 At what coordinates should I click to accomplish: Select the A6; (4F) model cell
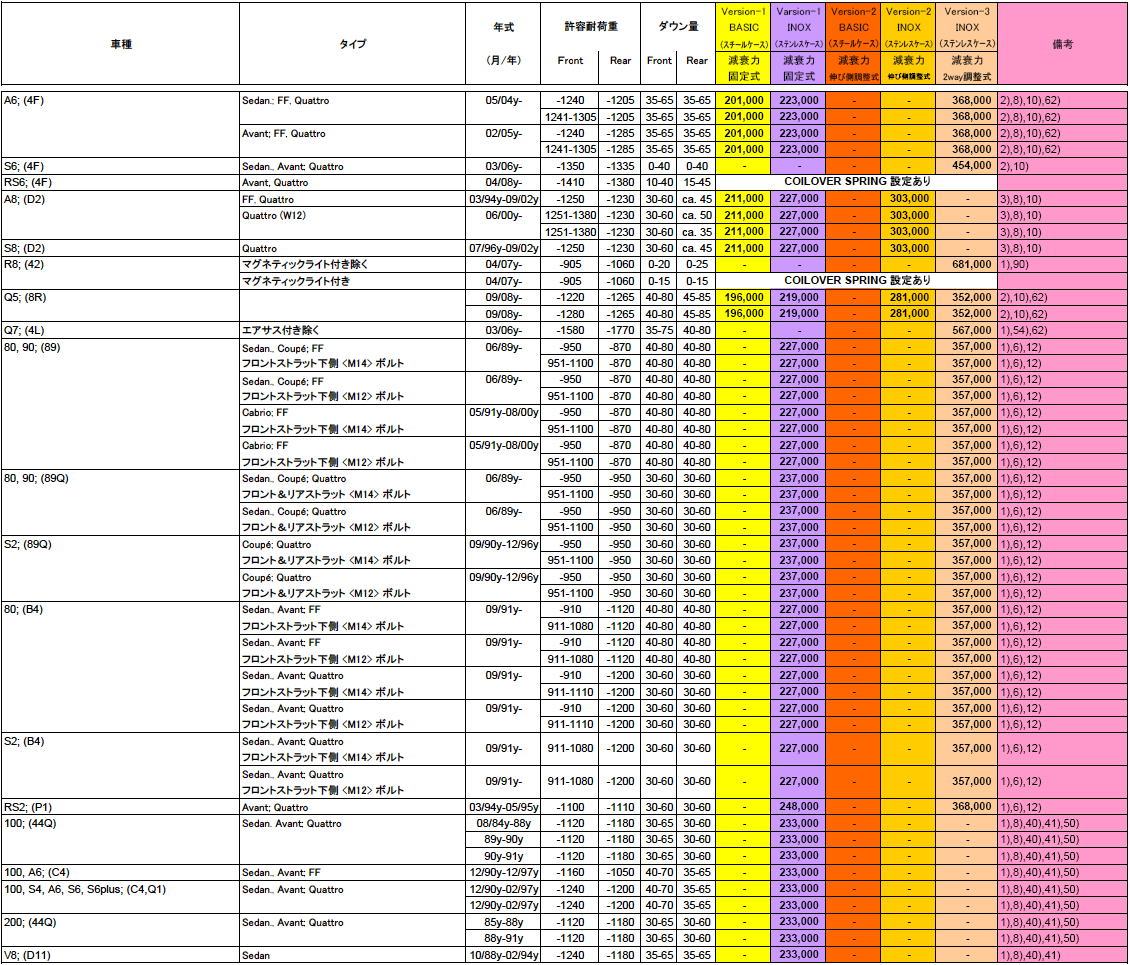click(x=120, y=125)
